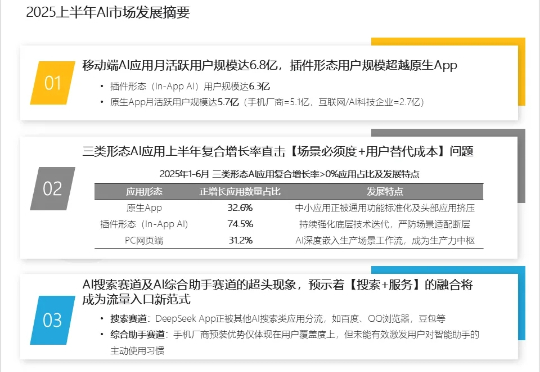Click the 原生App table row label
The height and width of the screenshot is (372, 540).
click(144, 208)
